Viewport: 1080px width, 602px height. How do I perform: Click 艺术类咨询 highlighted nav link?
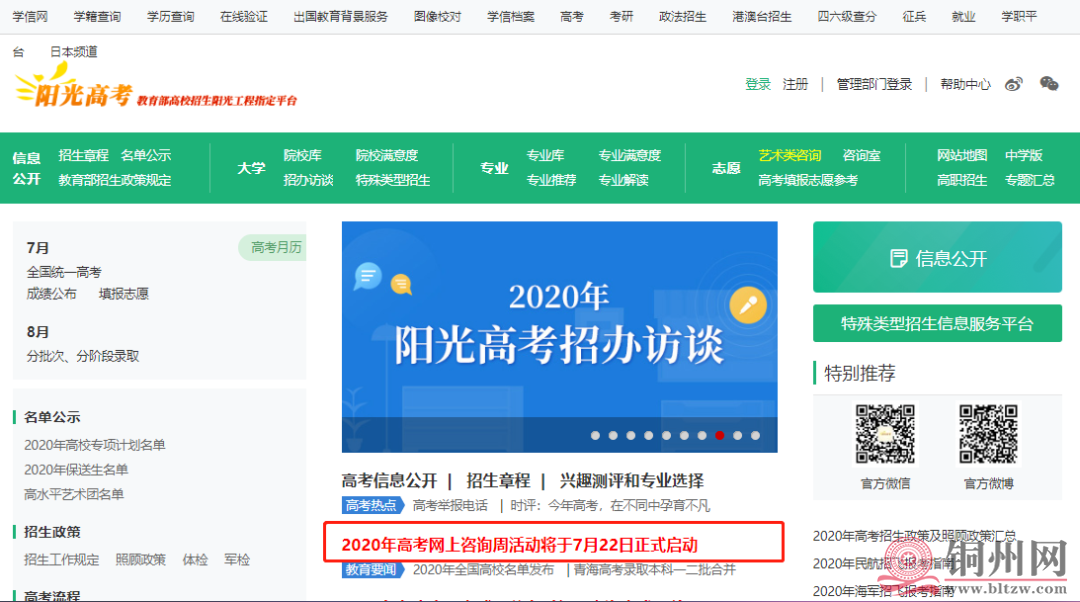tap(789, 155)
